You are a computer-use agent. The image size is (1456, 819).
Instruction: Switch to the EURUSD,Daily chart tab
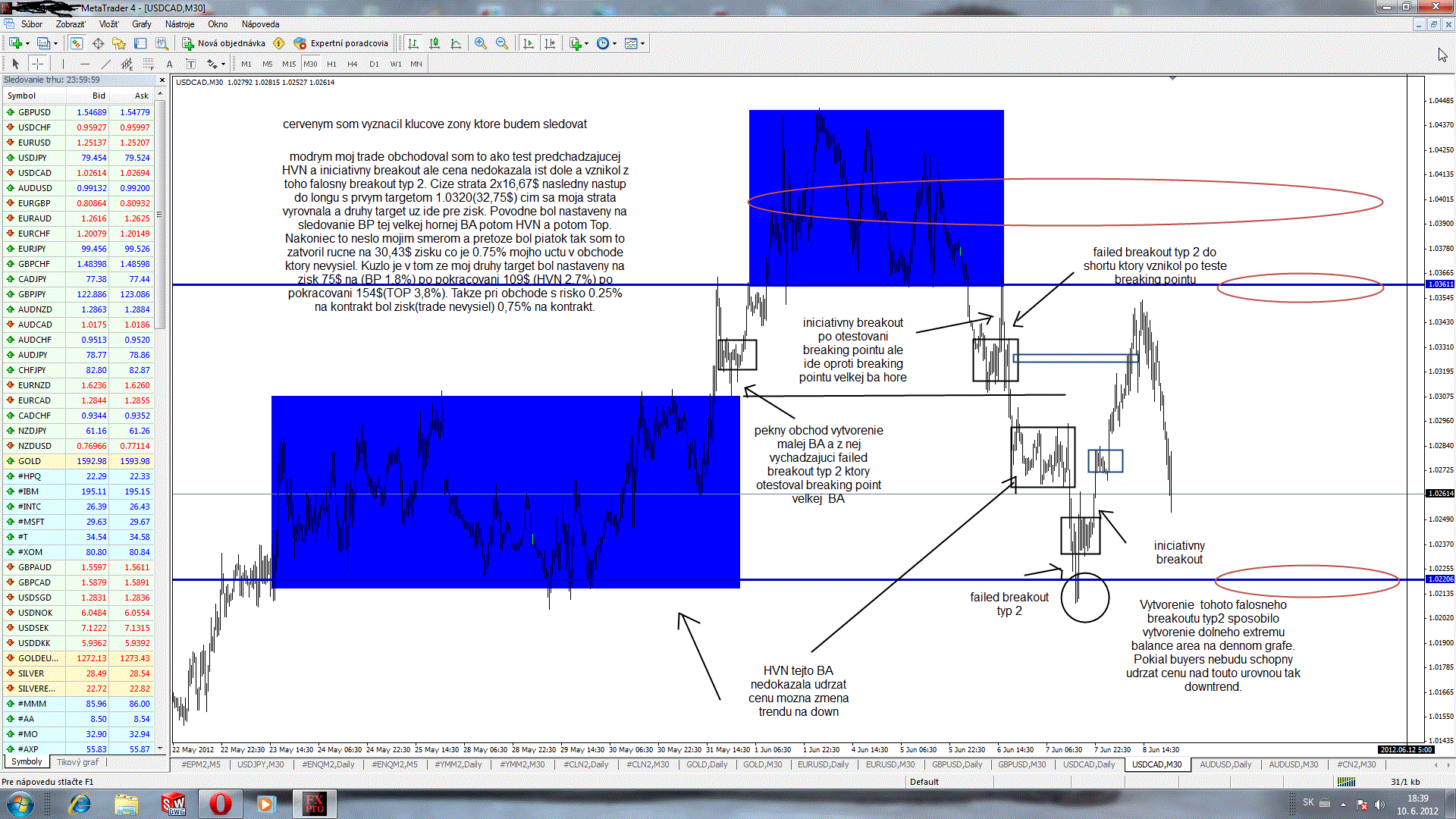(x=823, y=764)
